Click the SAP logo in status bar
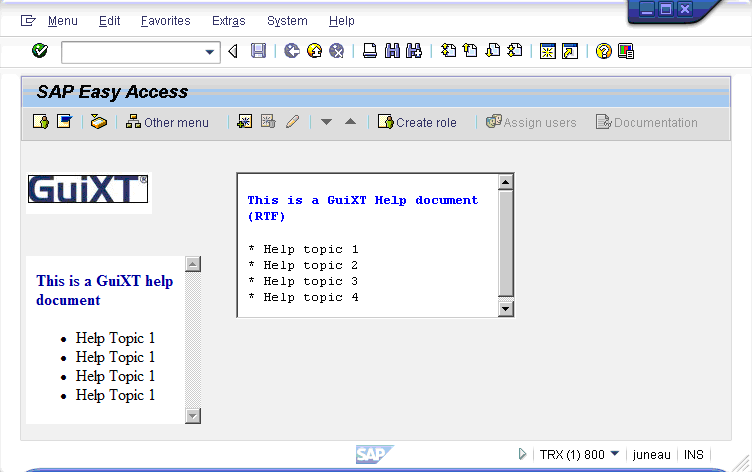752x472 pixels. (x=374, y=454)
